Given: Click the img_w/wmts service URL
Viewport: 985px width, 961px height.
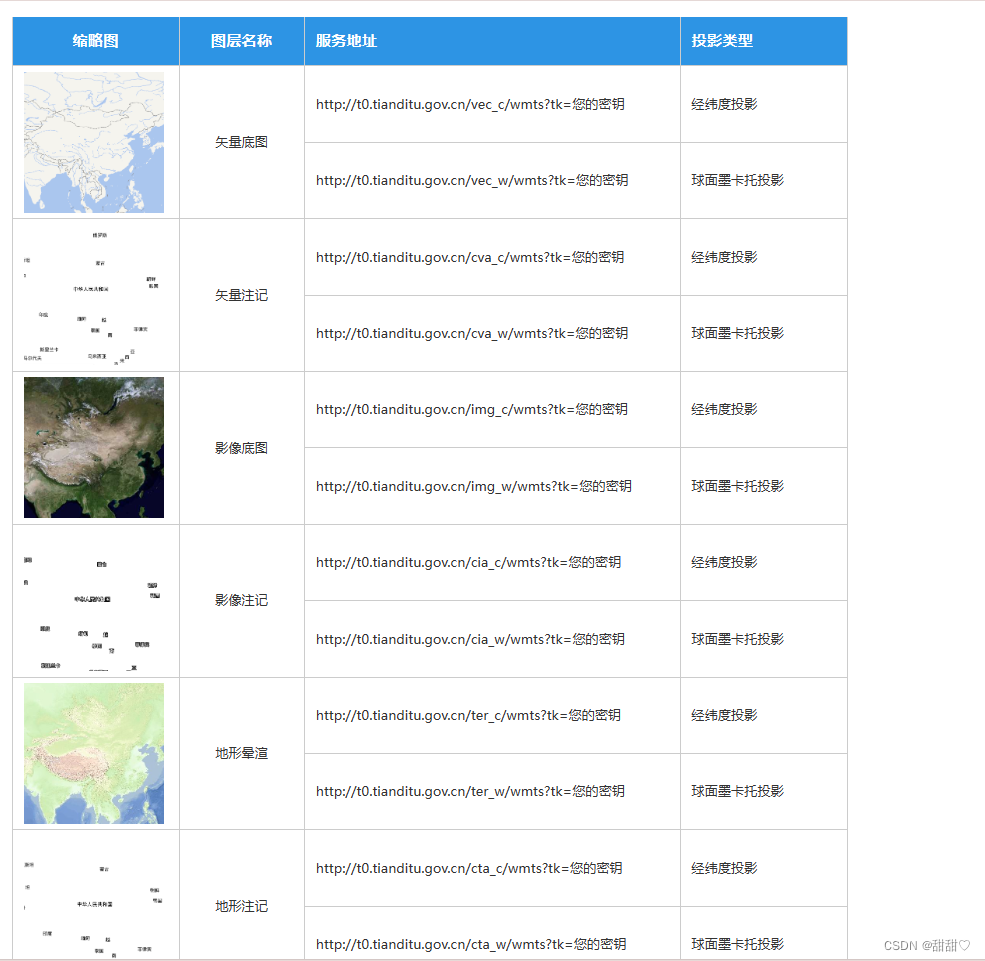Looking at the screenshot, I should [x=474, y=486].
